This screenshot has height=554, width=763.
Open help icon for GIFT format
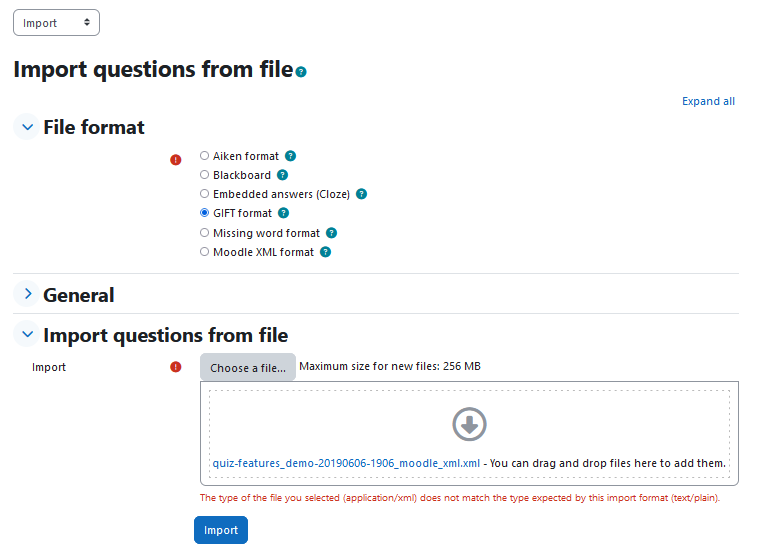283,213
